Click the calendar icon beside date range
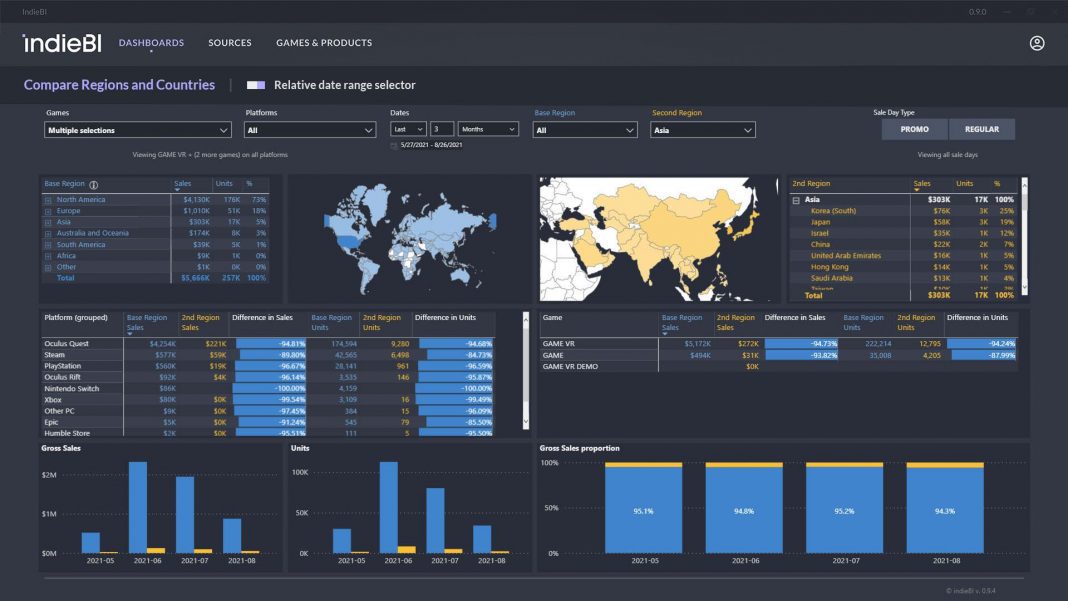 (394, 145)
